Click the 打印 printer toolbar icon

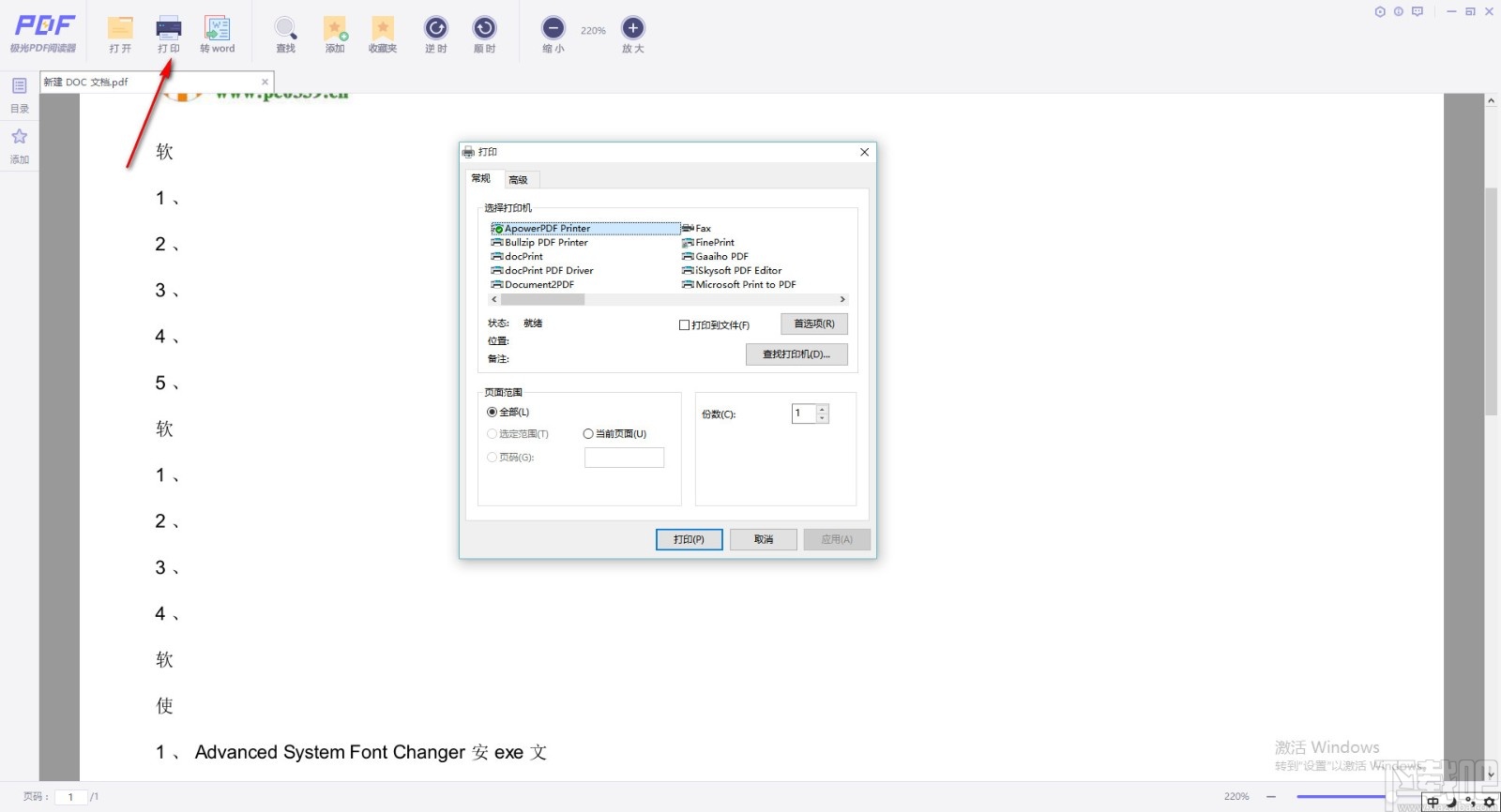click(x=169, y=35)
